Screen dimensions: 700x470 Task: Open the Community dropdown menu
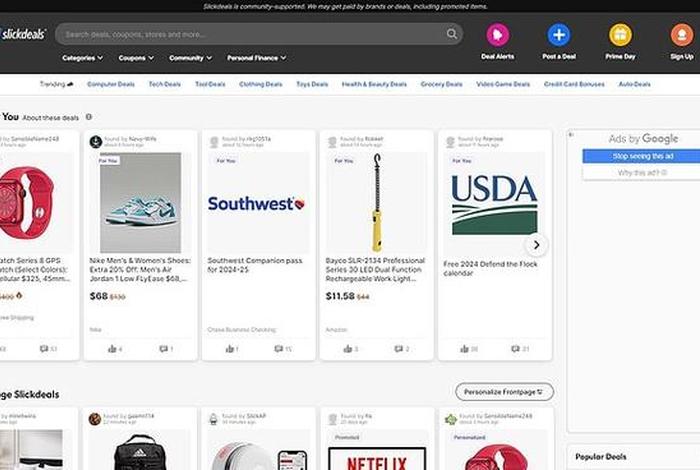pyautogui.click(x=190, y=58)
